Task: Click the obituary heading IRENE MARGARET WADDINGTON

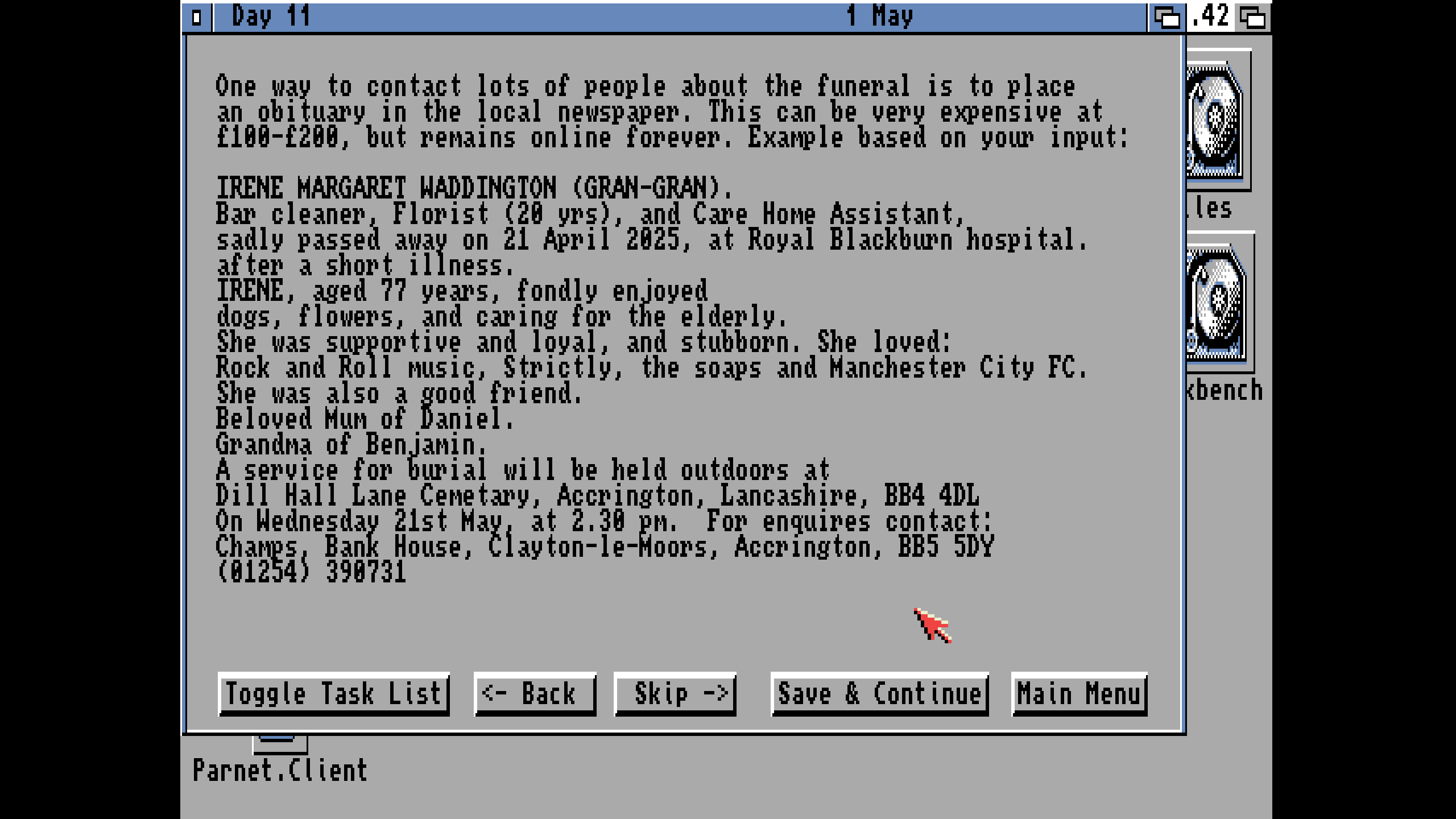Action: coord(474,188)
